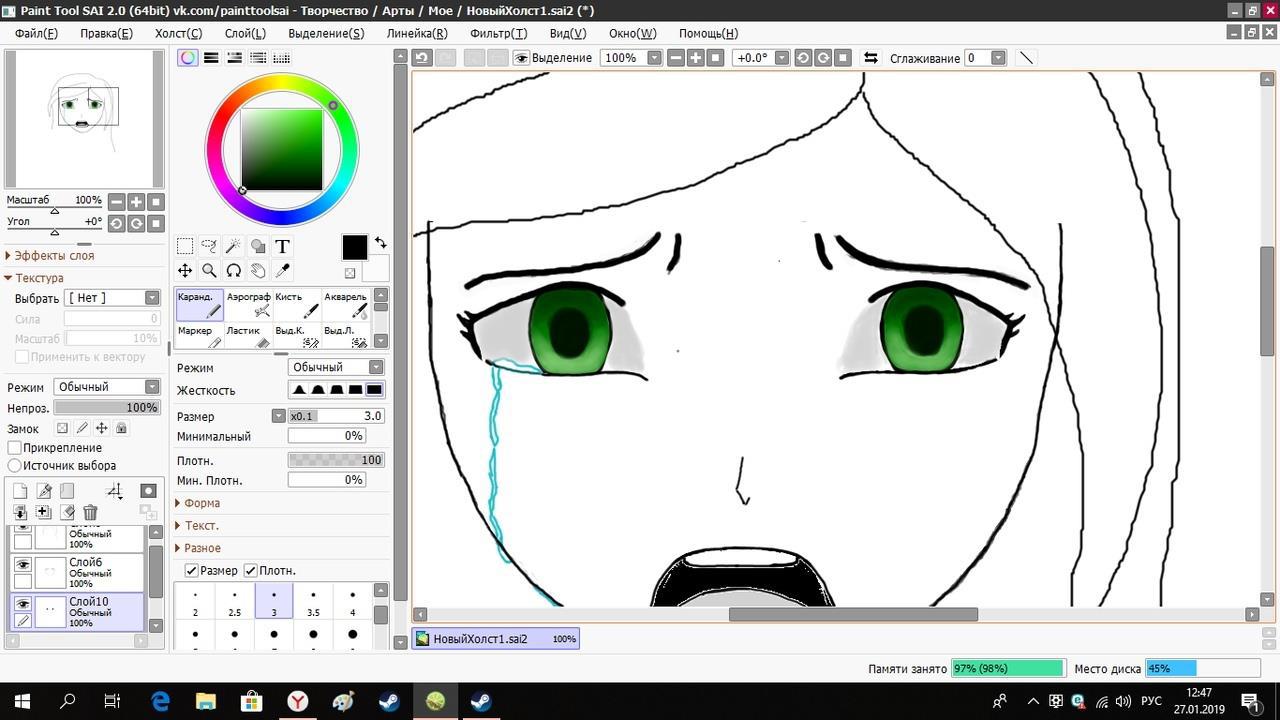
Task: Open the texture Выбрать dropdown
Action: click(x=112, y=298)
